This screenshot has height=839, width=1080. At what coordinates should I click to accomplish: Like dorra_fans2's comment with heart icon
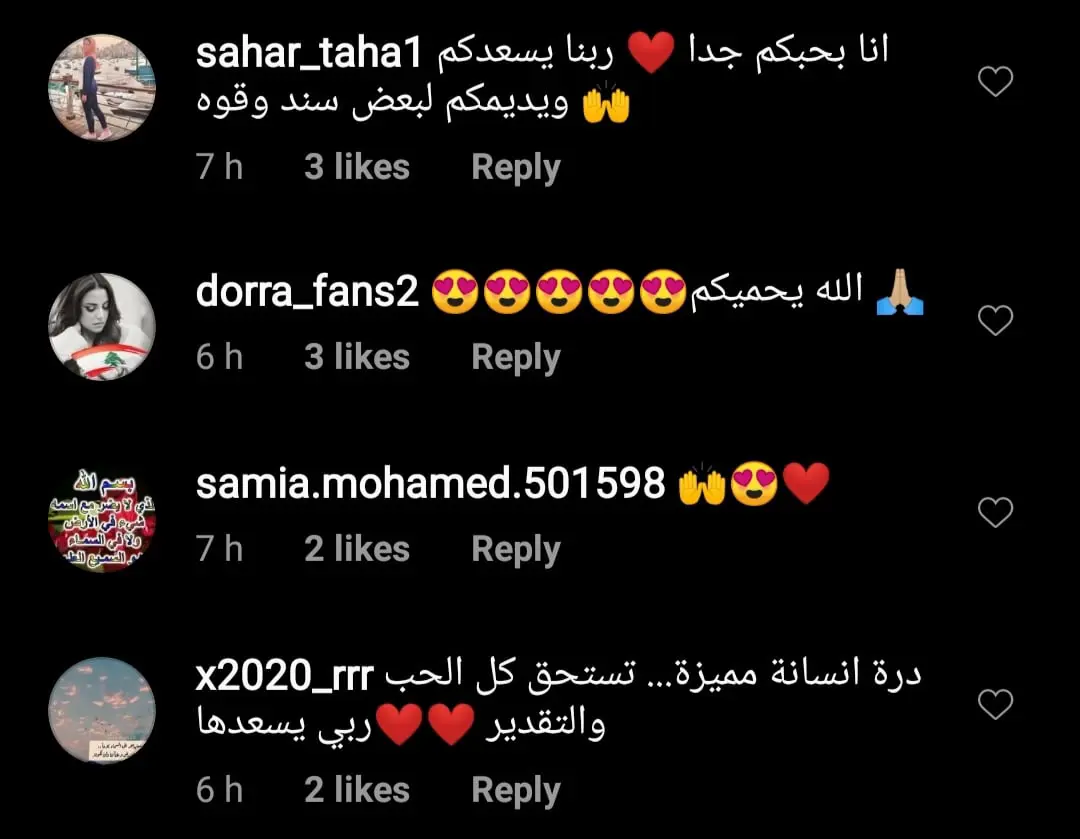coord(995,320)
